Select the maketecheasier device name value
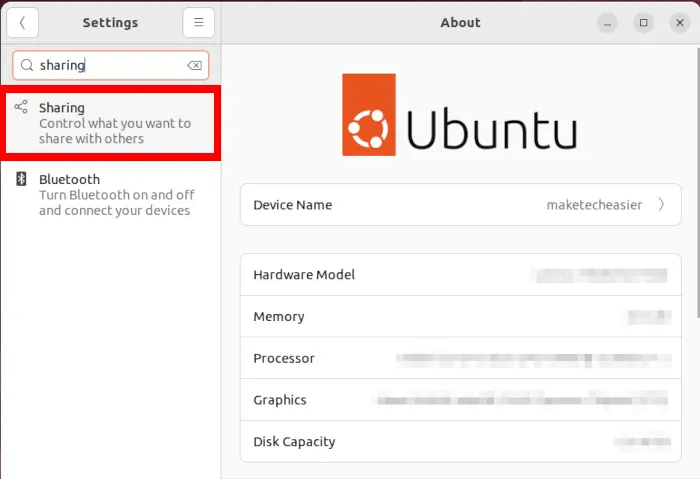 (x=594, y=204)
